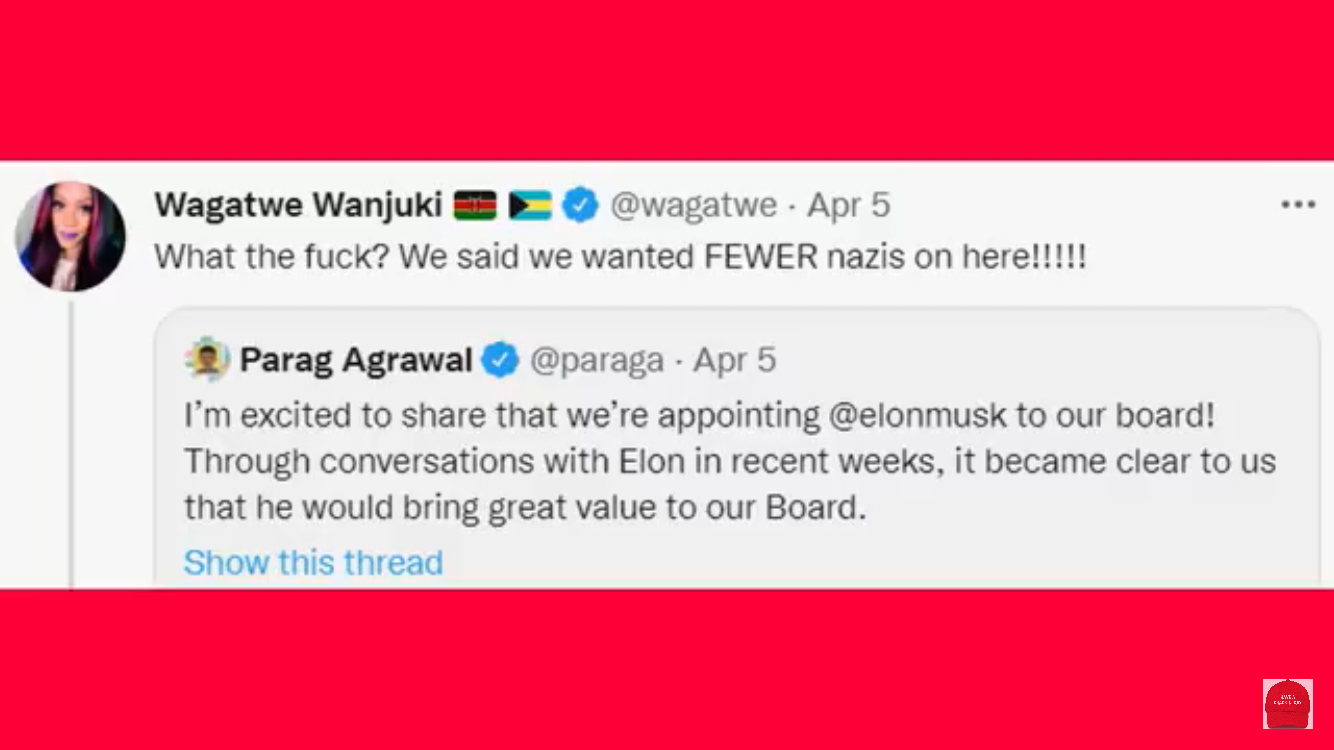Click the @wagatwe handle
This screenshot has width=1334, height=750.
coord(693,205)
